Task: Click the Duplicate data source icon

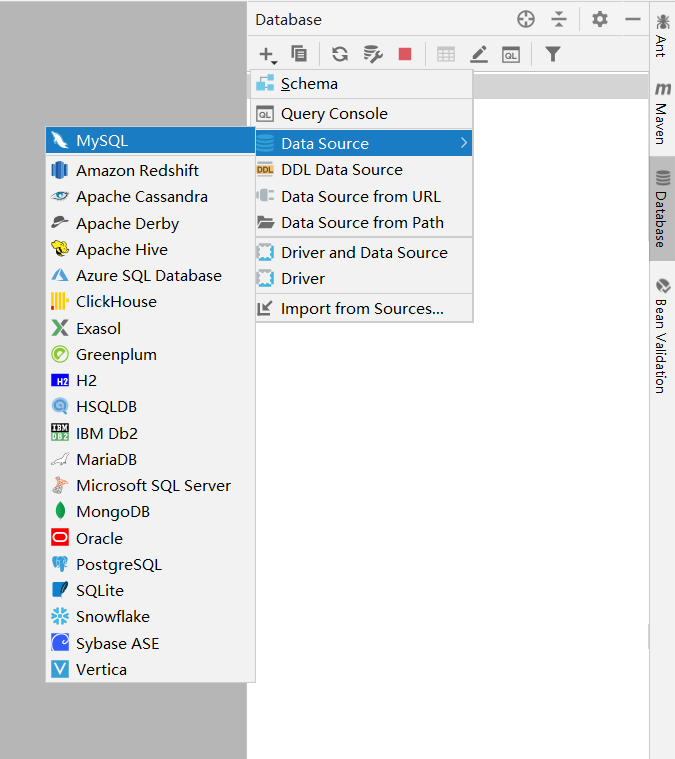Action: point(299,54)
